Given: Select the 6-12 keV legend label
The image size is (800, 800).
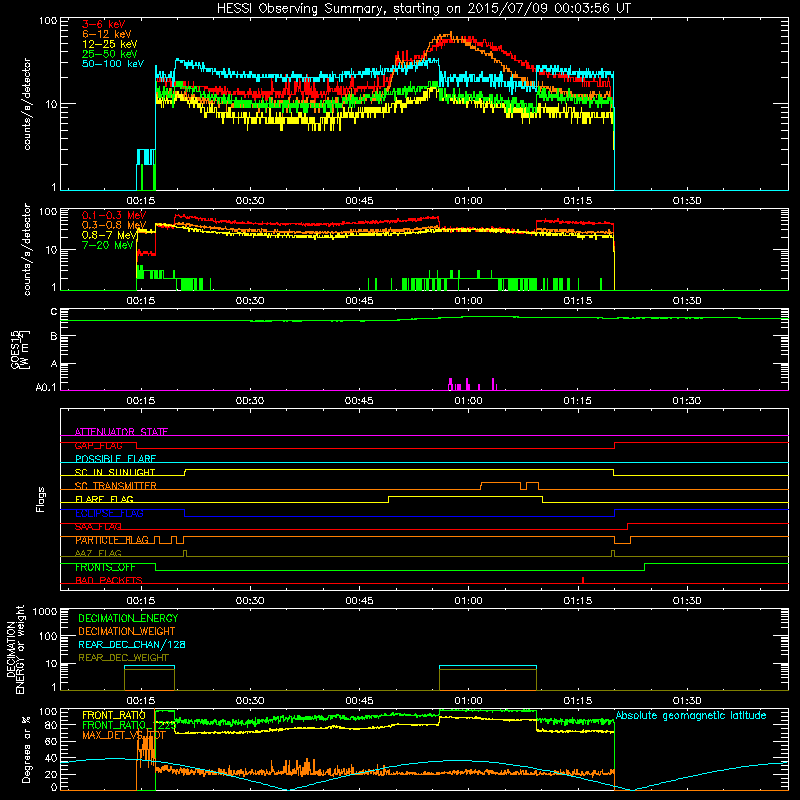Looking at the screenshot, I should [107, 34].
